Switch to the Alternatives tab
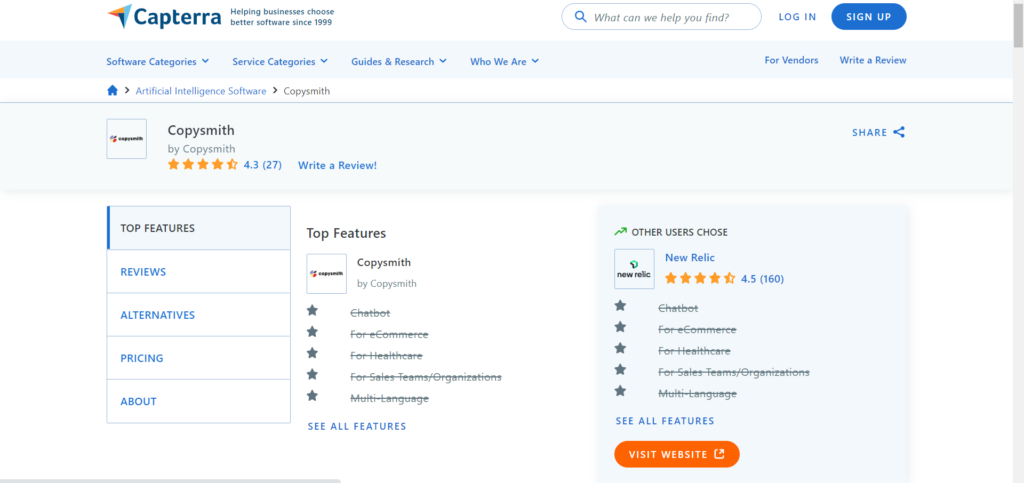This screenshot has width=1024, height=483. [x=199, y=315]
